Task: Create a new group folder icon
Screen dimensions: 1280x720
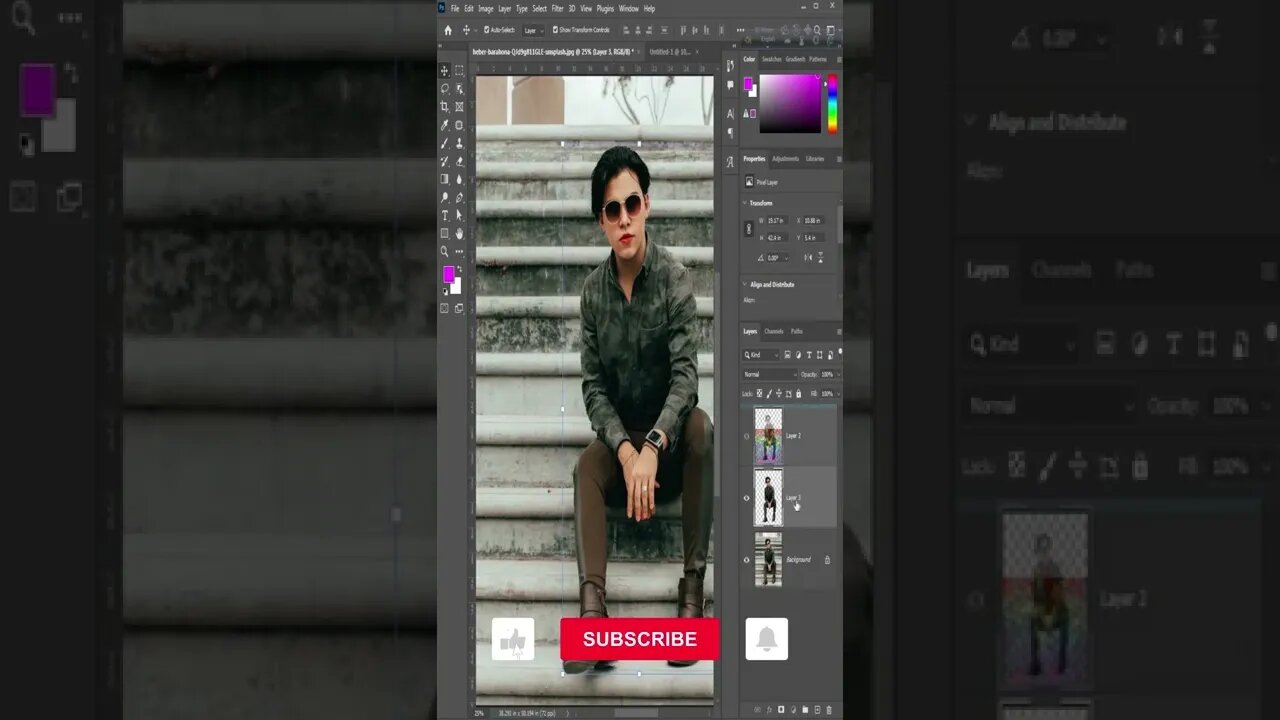Action: click(x=805, y=710)
